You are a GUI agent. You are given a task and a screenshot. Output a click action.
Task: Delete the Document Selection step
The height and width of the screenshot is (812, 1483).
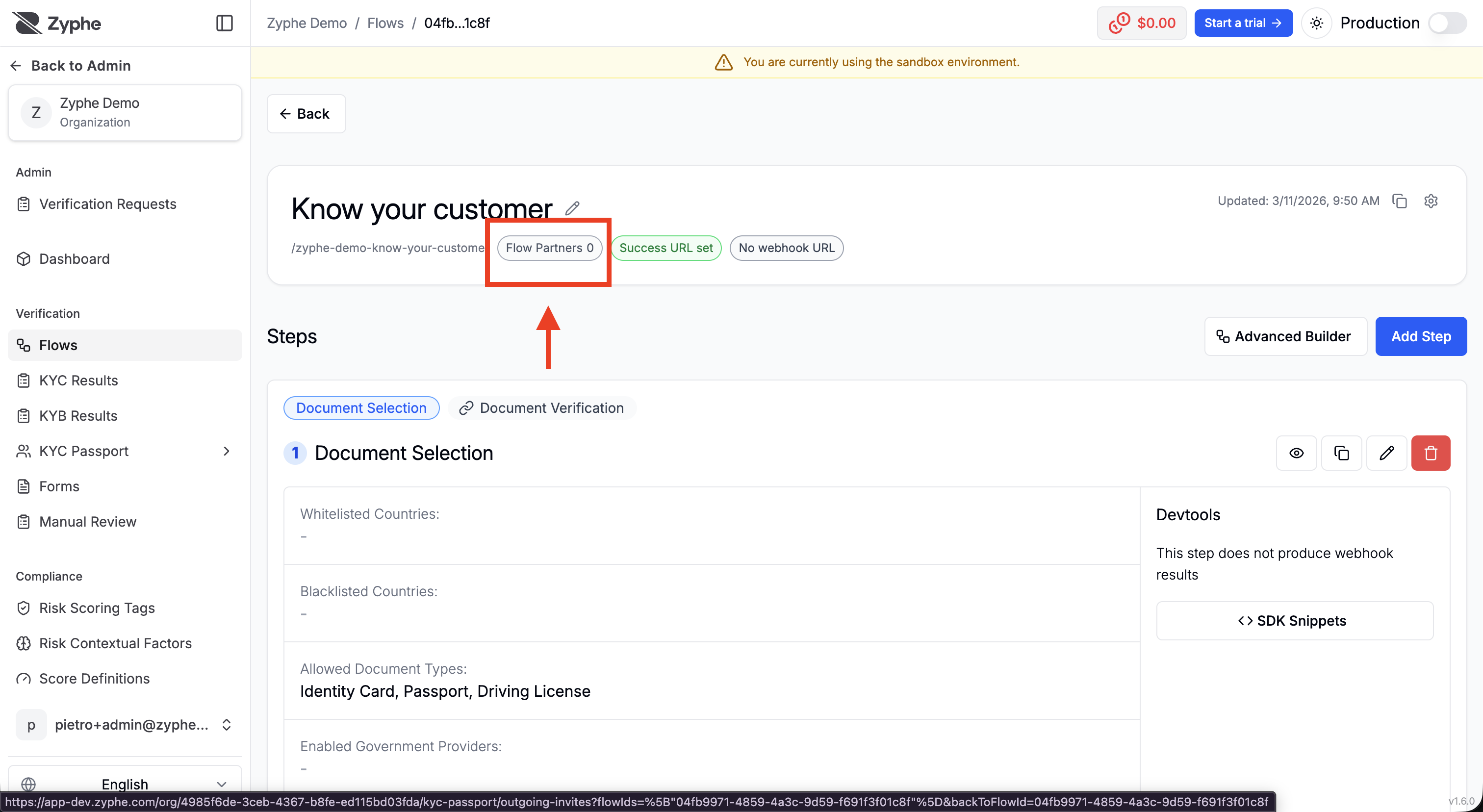pos(1431,454)
